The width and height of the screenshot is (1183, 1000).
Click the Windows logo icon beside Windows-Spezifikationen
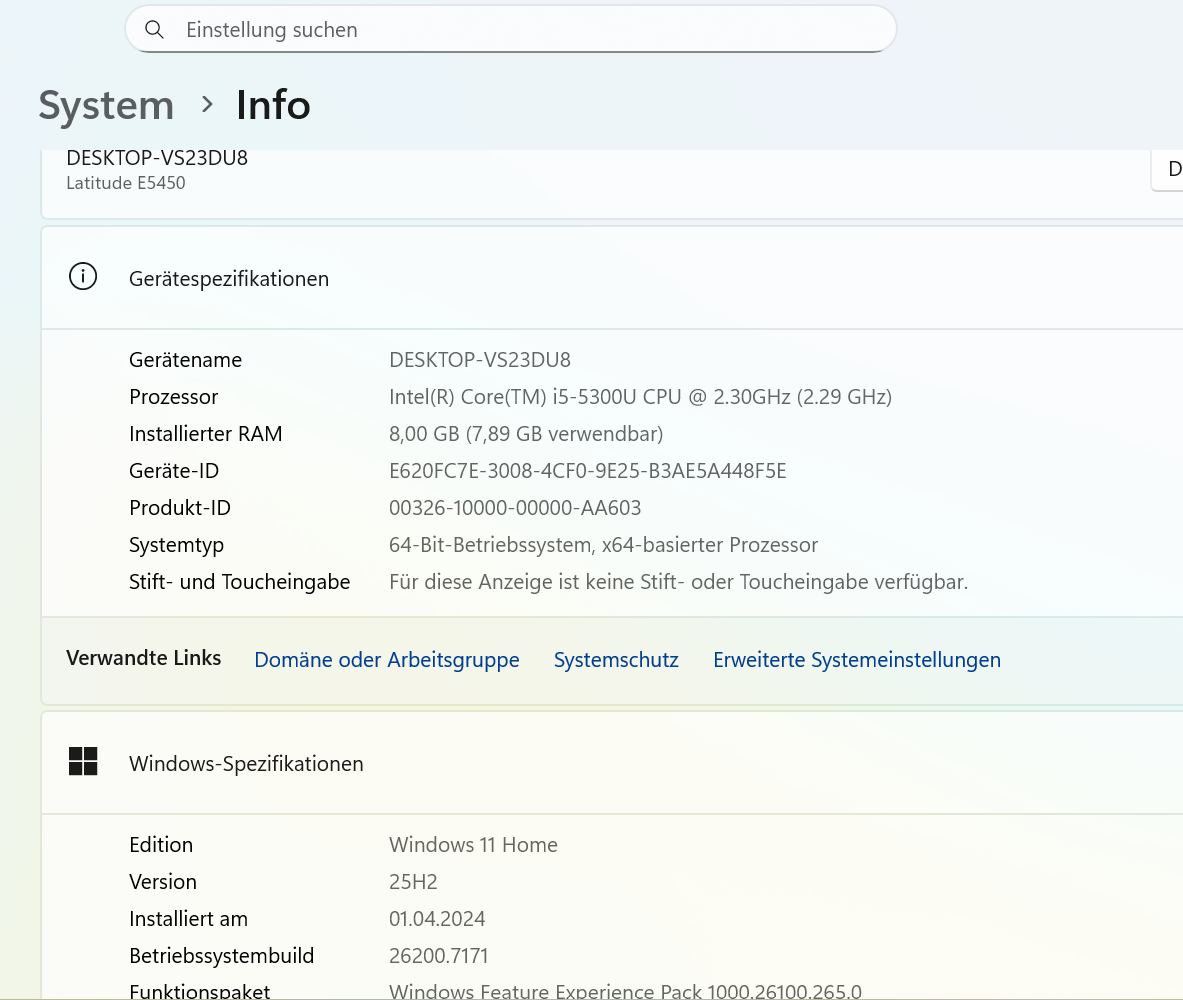tap(83, 762)
